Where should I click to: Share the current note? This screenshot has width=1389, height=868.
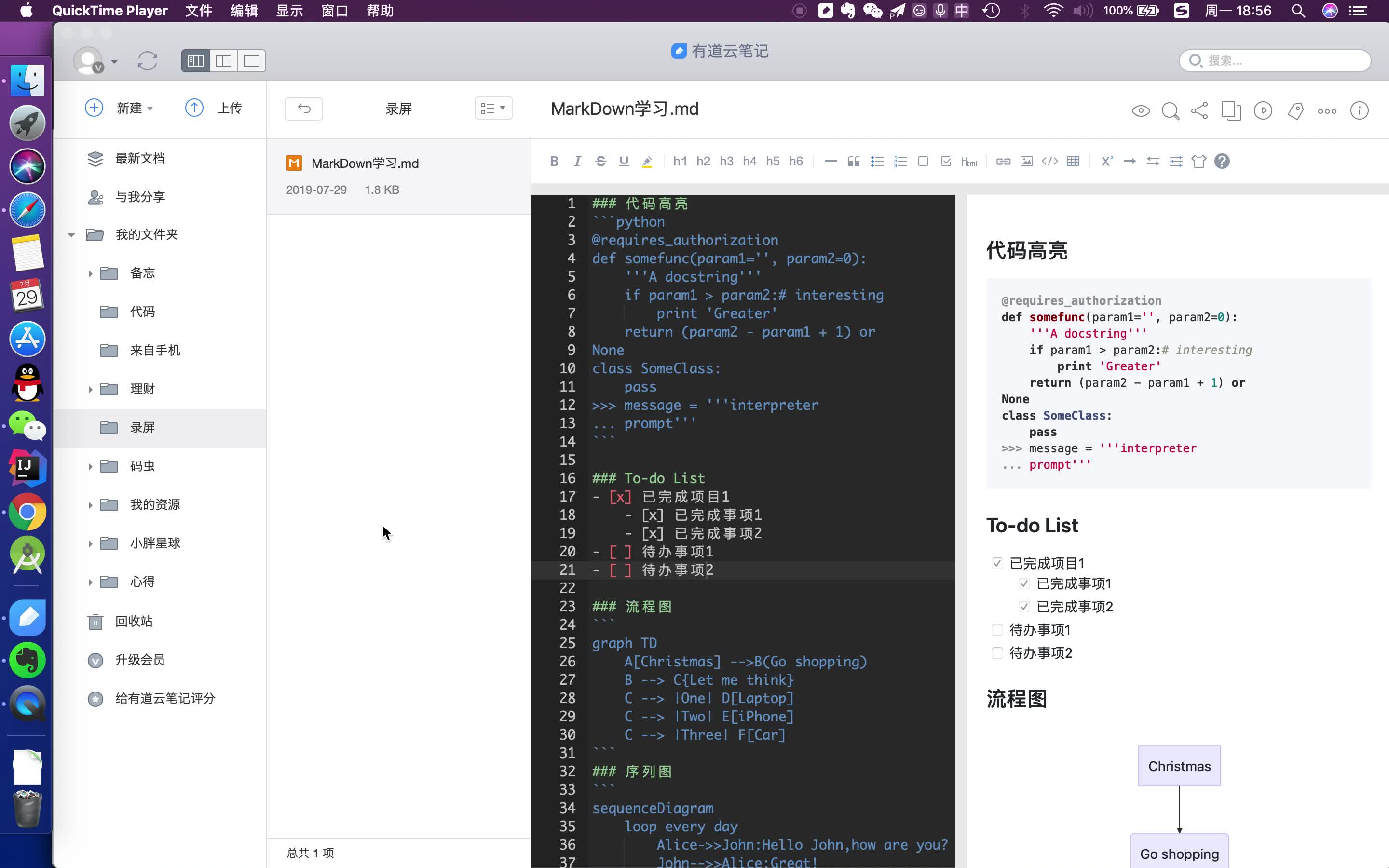1199,111
